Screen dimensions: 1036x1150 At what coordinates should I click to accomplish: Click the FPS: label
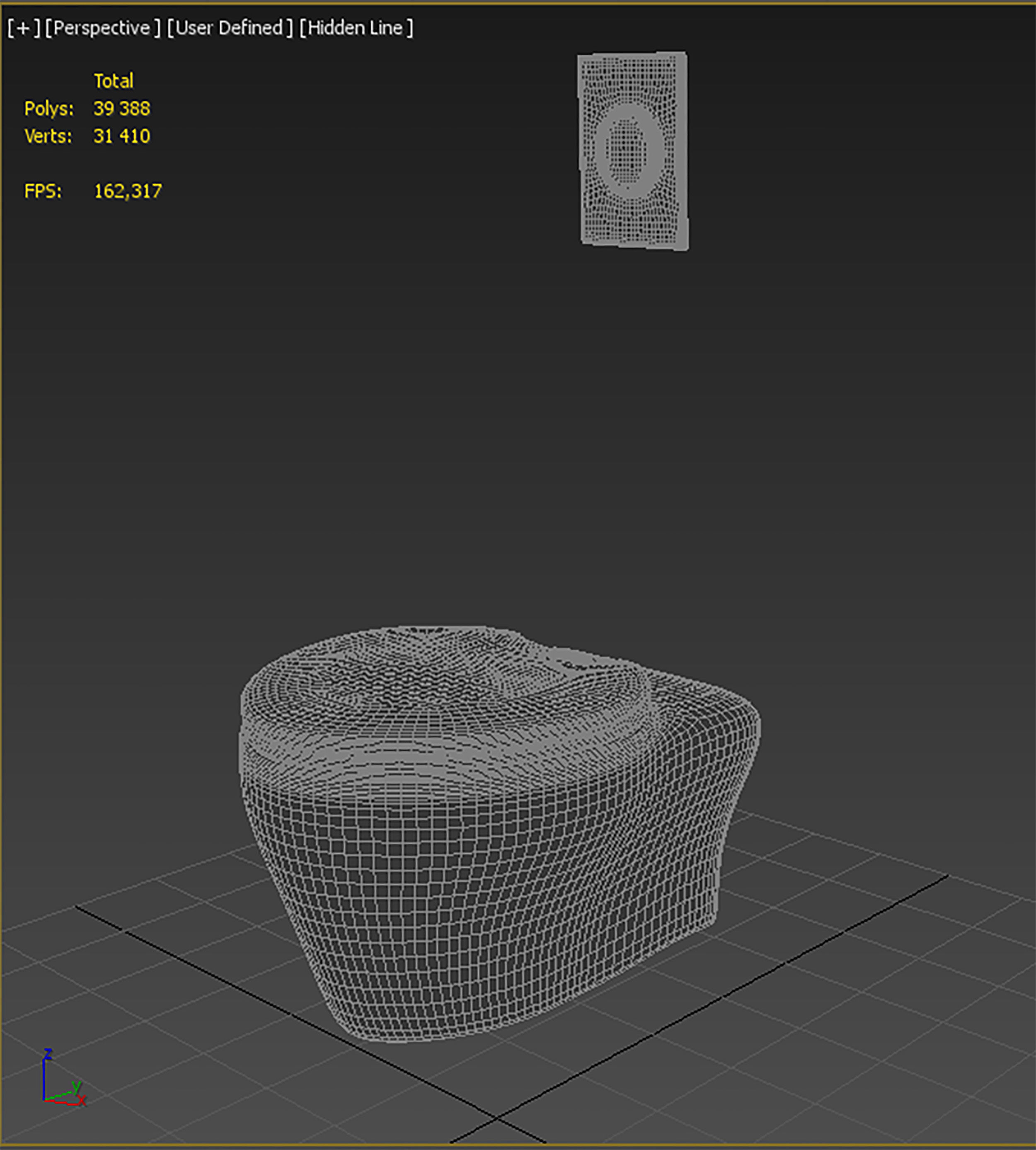click(43, 191)
